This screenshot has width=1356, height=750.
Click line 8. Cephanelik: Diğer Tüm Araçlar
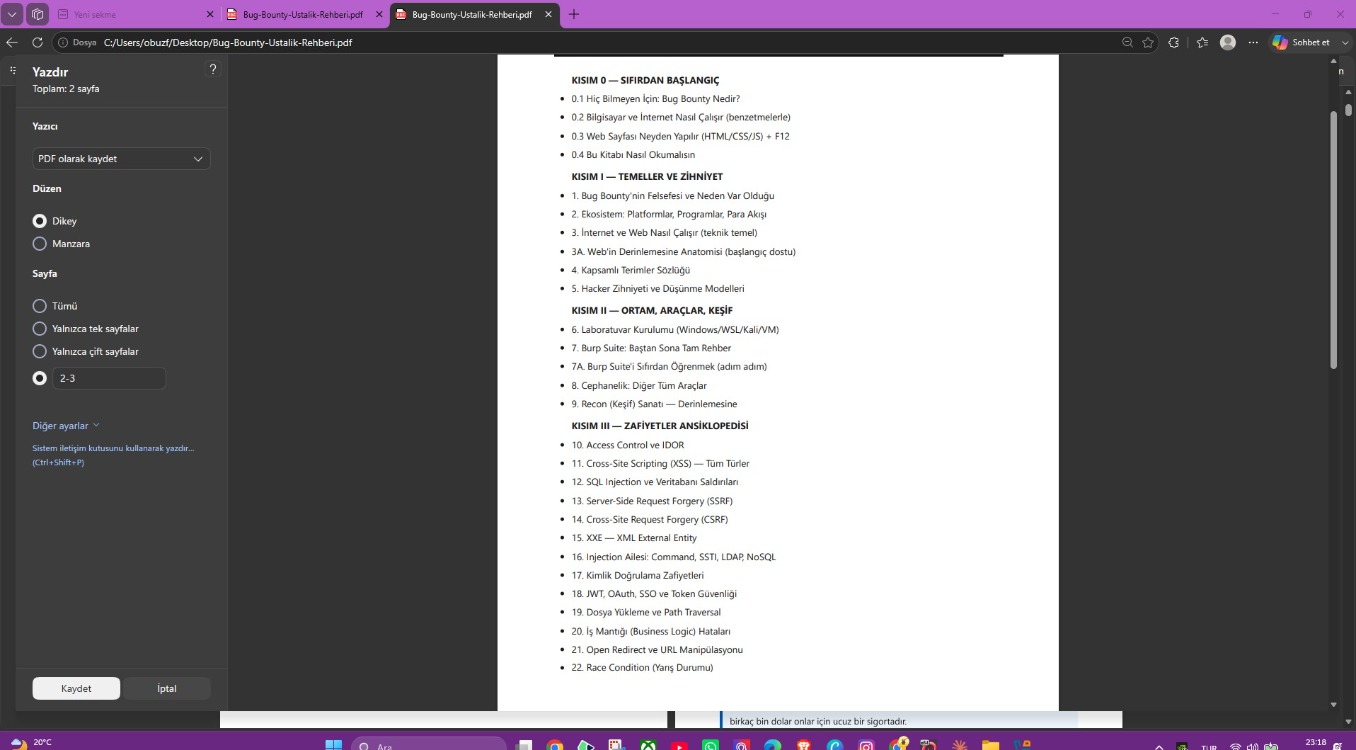(639, 386)
